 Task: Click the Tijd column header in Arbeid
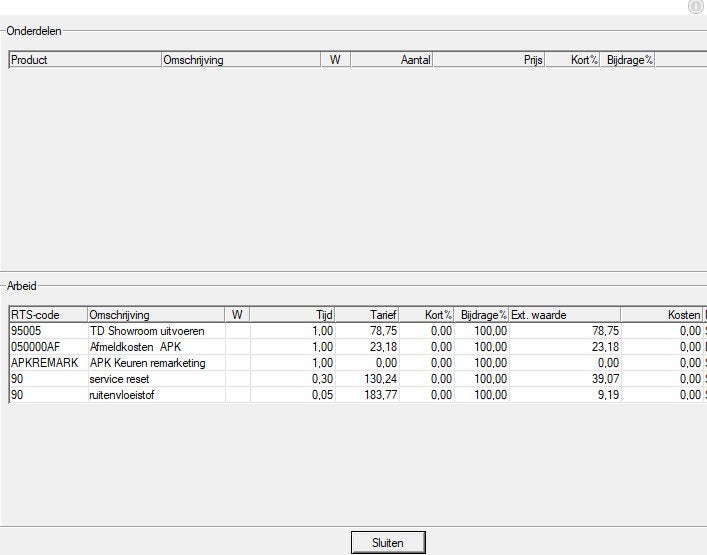point(292,315)
